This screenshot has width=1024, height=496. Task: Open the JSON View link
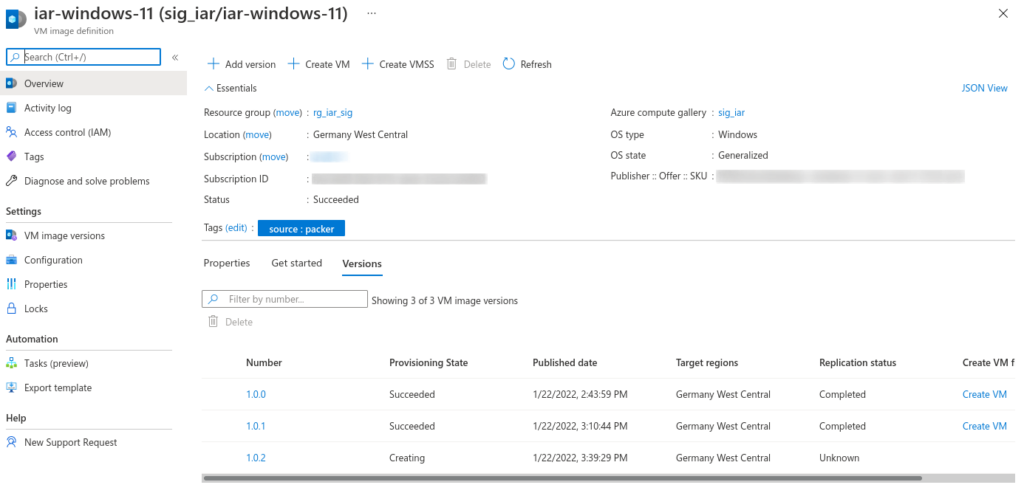click(x=984, y=88)
